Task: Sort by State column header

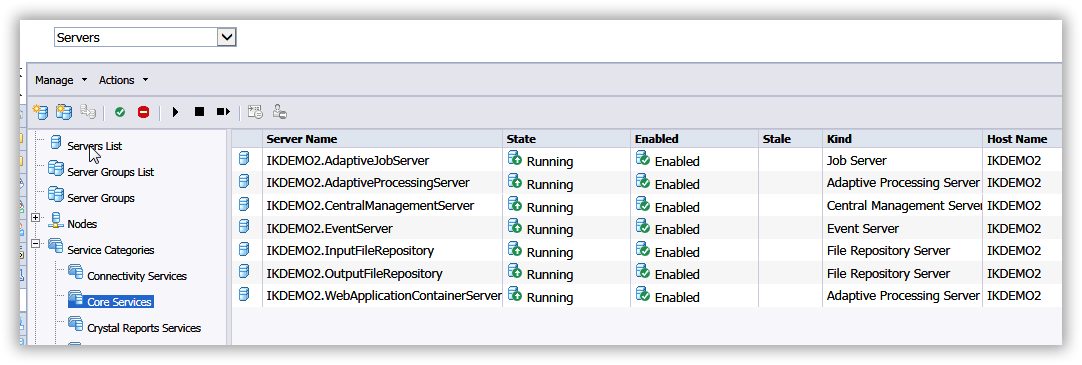Action: (x=567, y=139)
